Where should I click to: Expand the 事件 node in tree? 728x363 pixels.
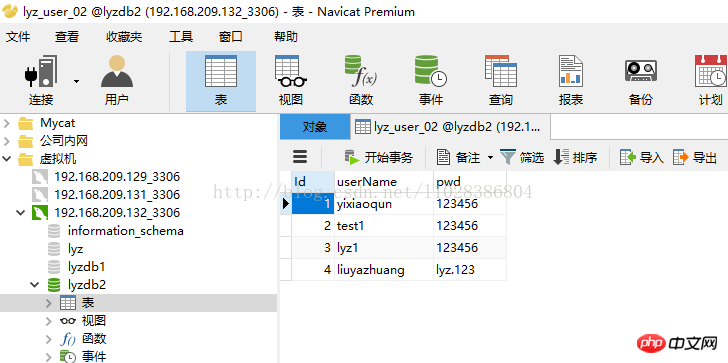point(49,357)
